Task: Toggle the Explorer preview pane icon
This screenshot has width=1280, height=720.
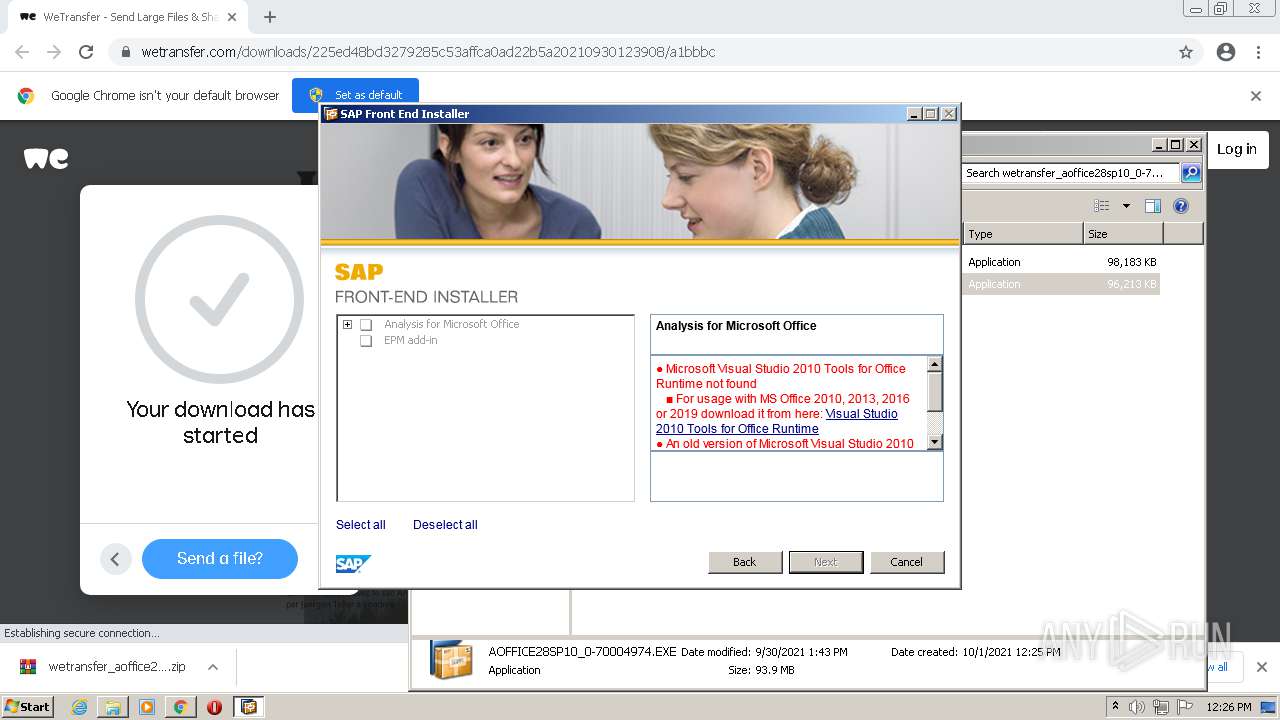Action: (1152, 206)
